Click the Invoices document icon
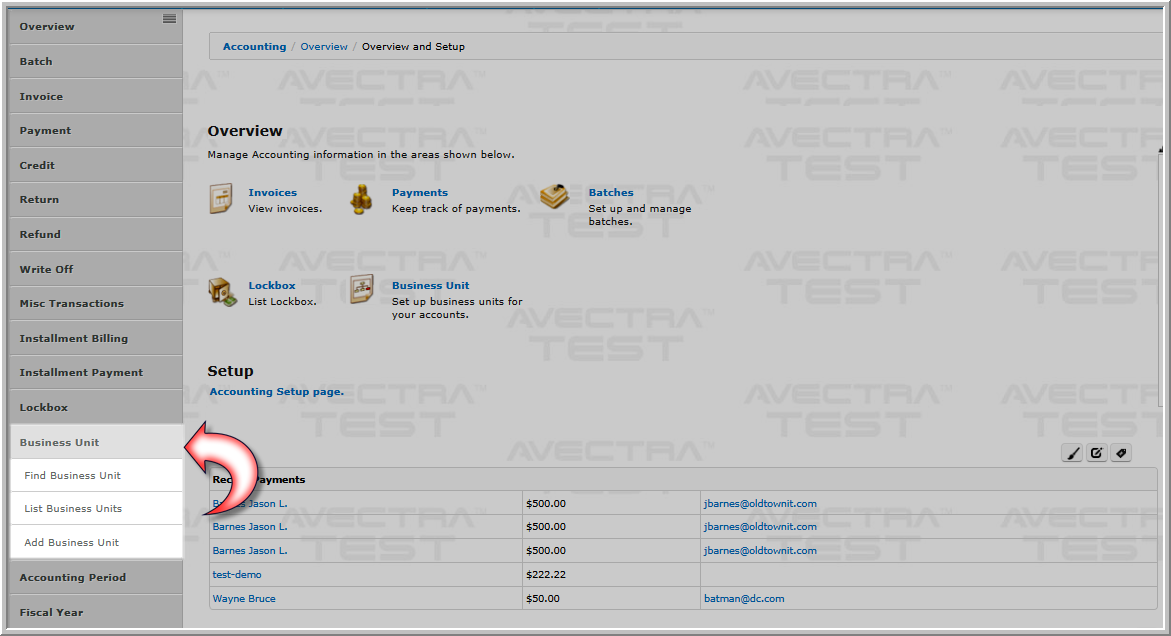Screen dimensions: 1171x636 tap(221, 199)
